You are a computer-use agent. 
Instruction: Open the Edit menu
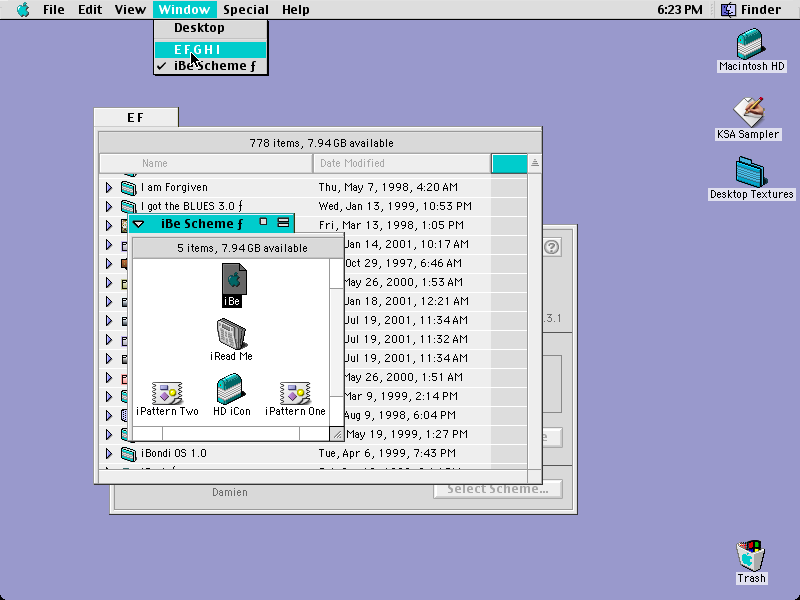(90, 10)
